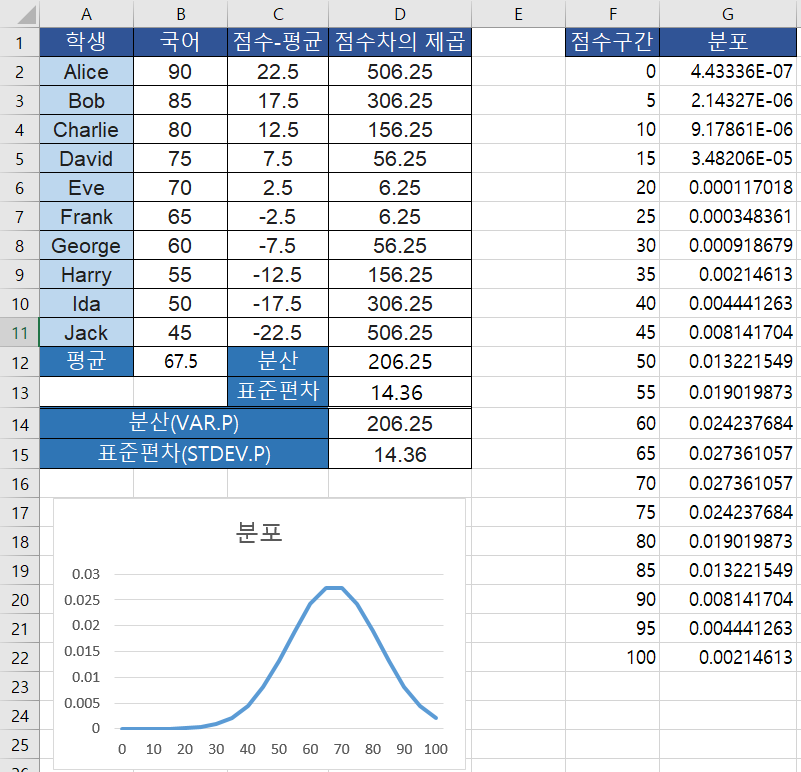
Task: Select column E header
Action: pos(518,14)
